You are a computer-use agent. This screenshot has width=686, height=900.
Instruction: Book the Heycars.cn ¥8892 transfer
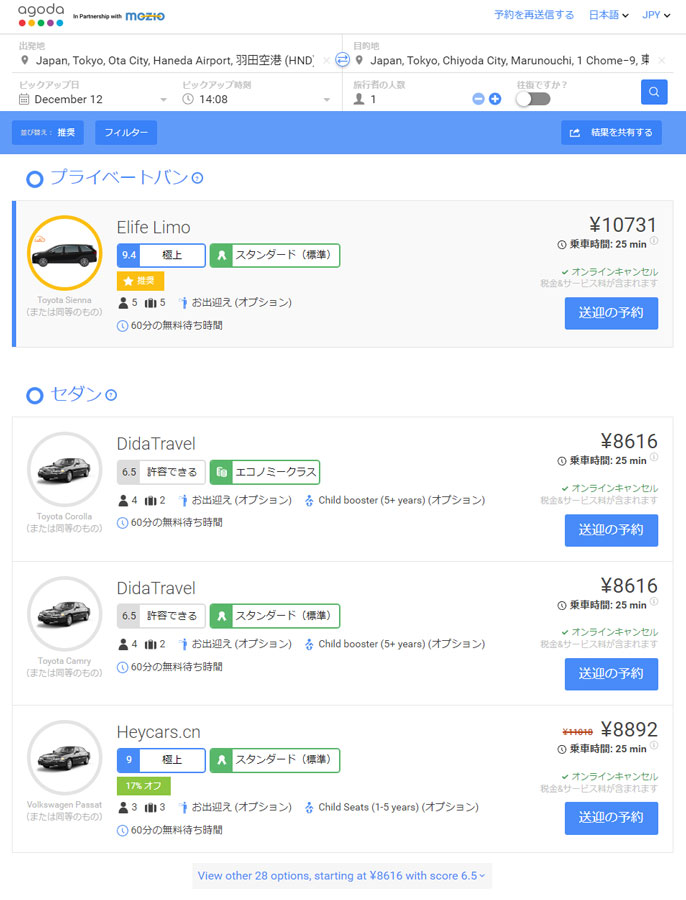[x=611, y=818]
